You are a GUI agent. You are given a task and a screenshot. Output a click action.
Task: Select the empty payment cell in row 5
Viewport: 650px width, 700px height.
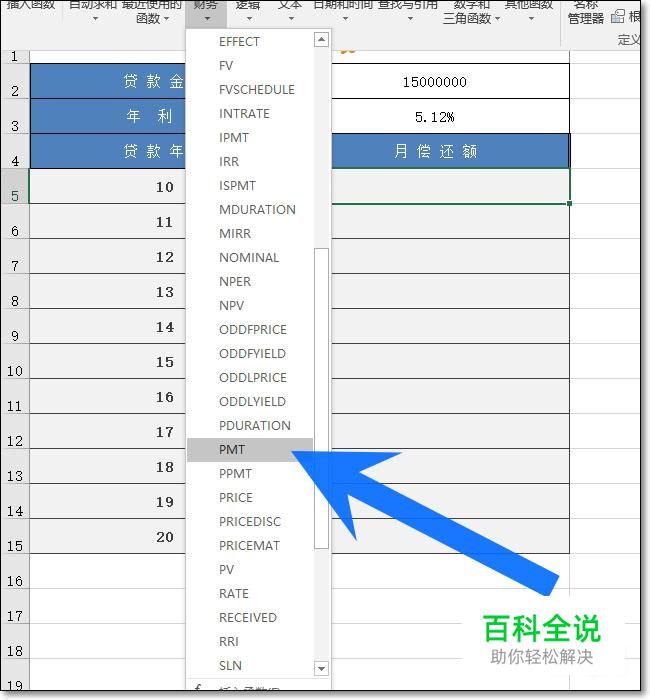[x=450, y=187]
